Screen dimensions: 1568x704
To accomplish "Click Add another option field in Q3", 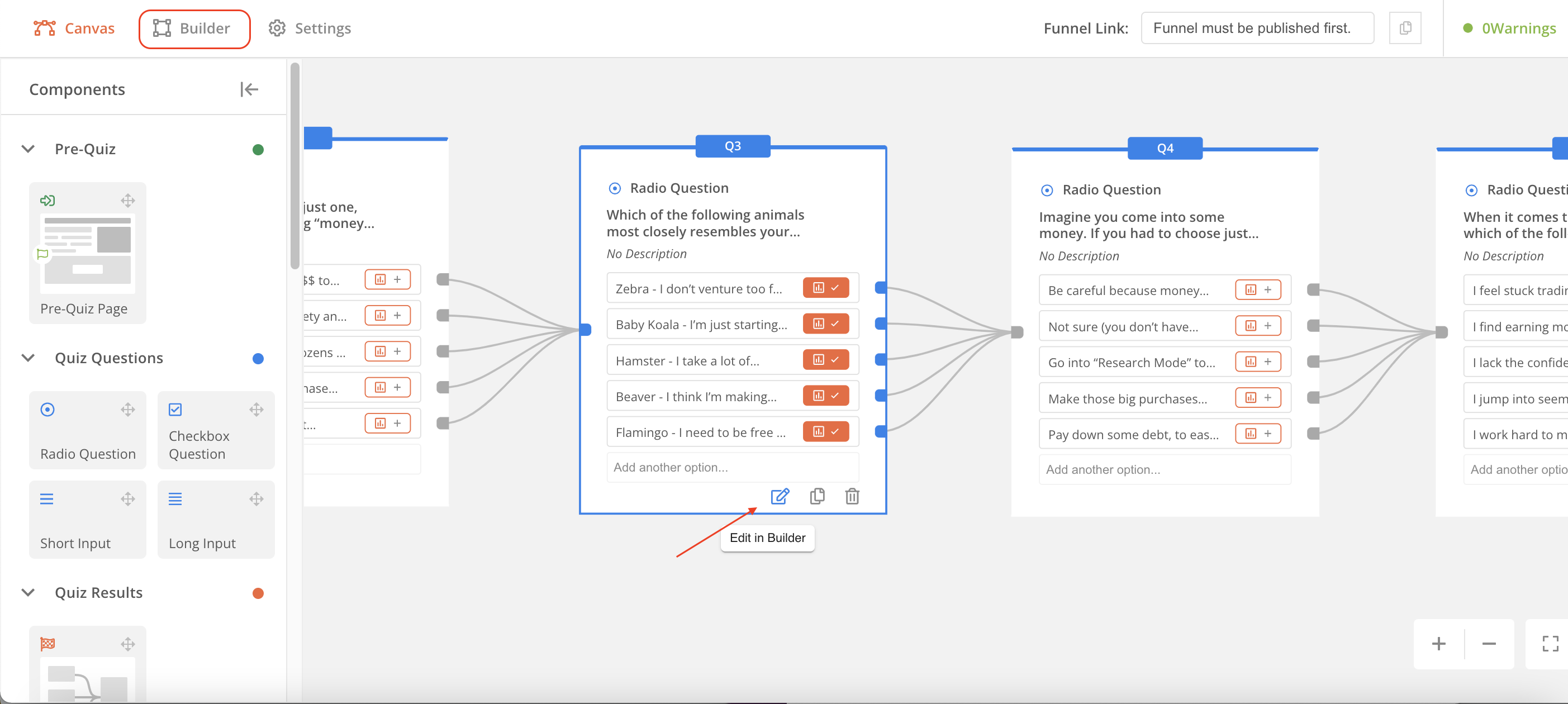I will 732,467.
